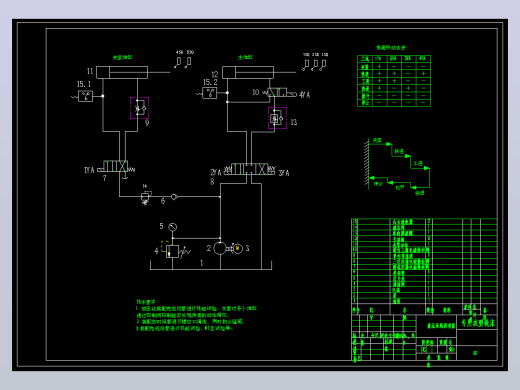Click the '1YA' solenoid label
Viewport: 520px width, 390px height.
[x=89, y=170]
